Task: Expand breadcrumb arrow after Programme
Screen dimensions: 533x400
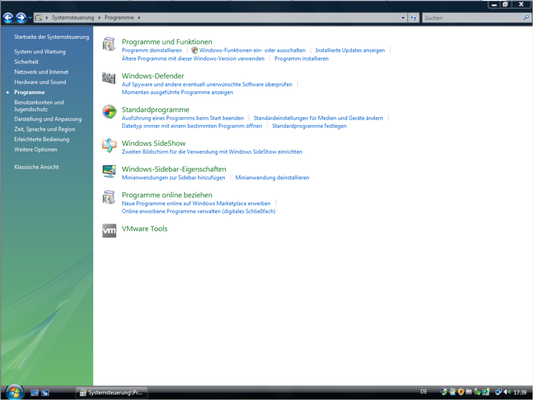Action: click(139, 18)
